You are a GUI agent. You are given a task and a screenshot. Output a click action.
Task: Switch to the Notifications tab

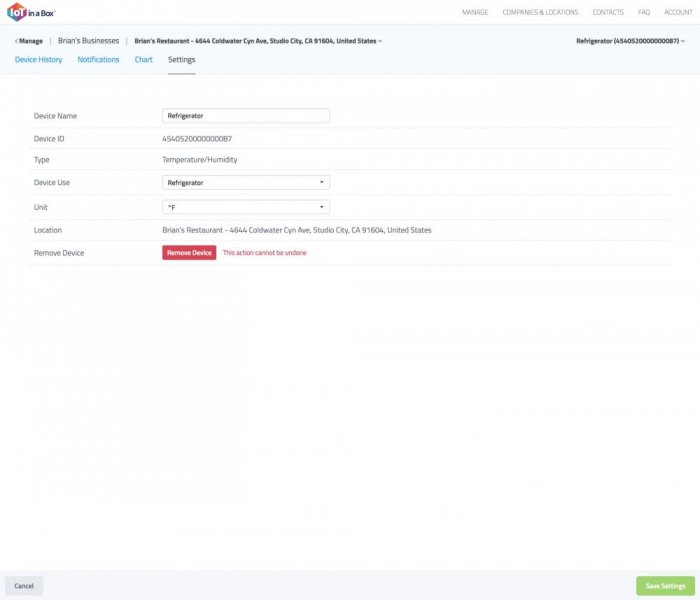click(x=98, y=60)
